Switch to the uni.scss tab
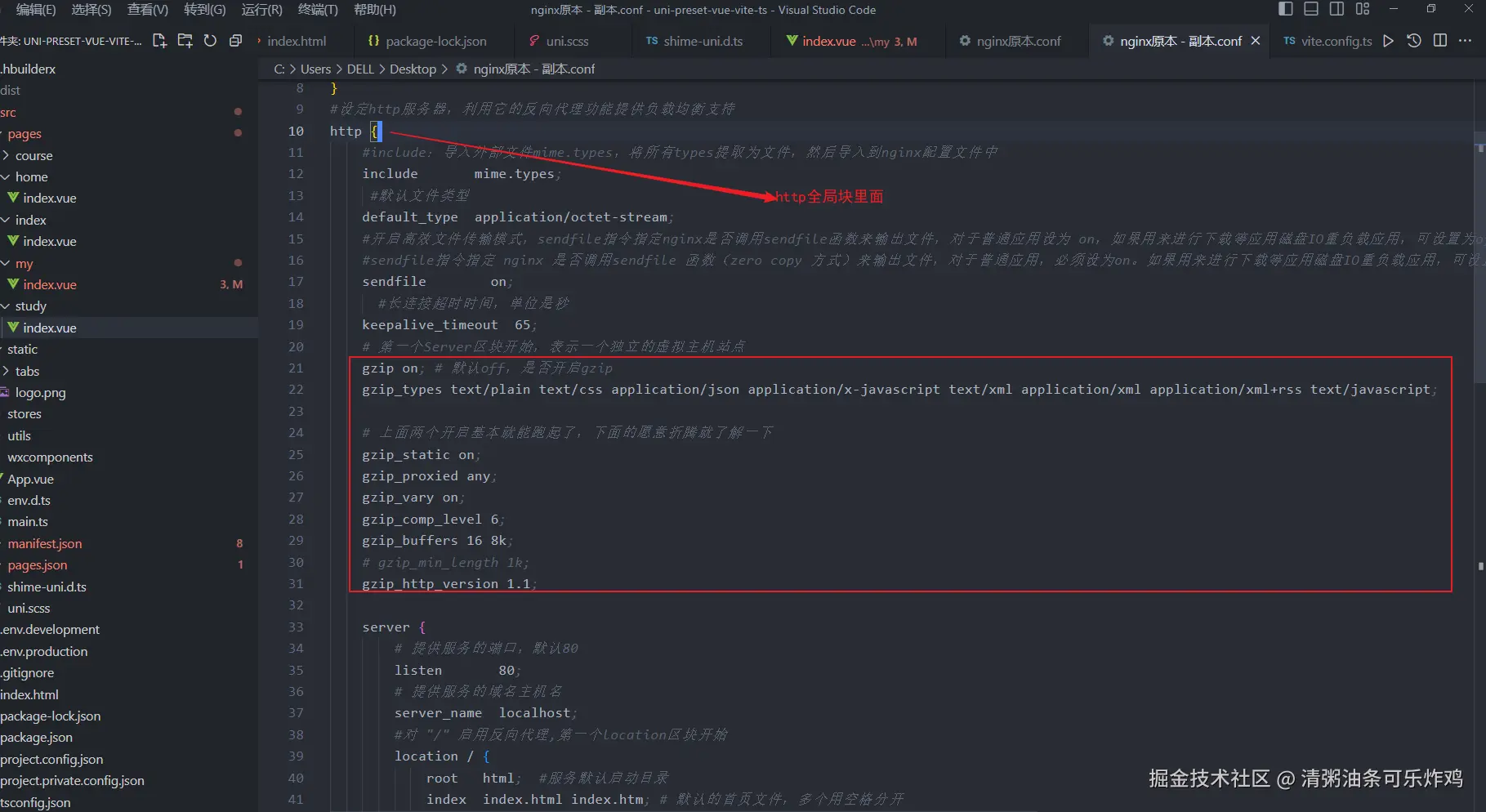Image resolution: width=1486 pixels, height=812 pixels. pos(567,41)
